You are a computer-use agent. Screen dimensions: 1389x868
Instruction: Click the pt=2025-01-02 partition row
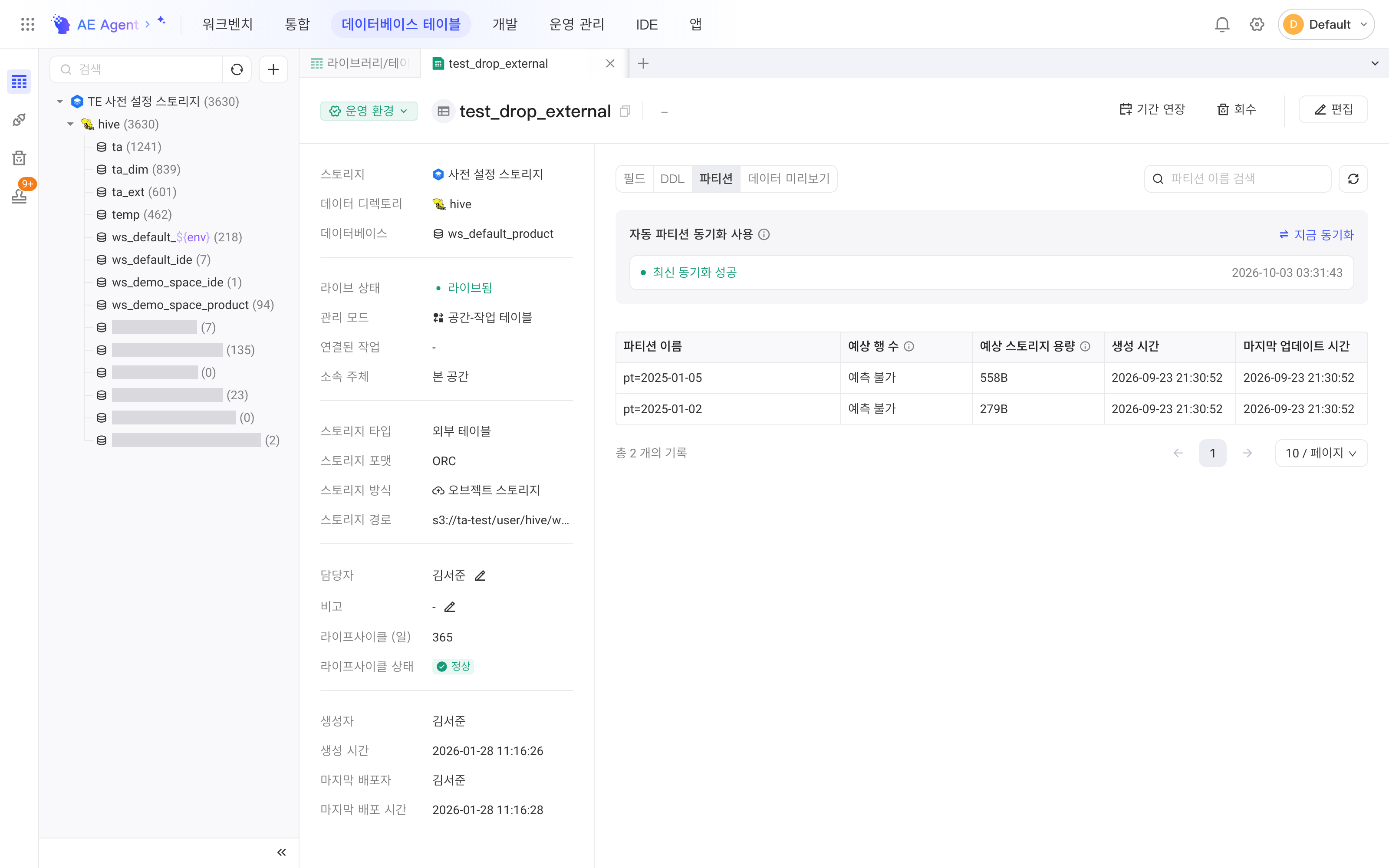pos(991,409)
